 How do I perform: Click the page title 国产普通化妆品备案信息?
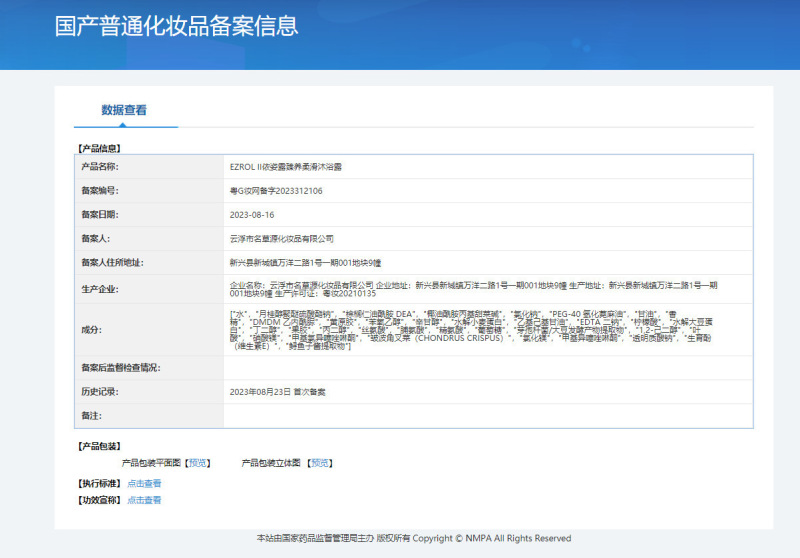177,26
